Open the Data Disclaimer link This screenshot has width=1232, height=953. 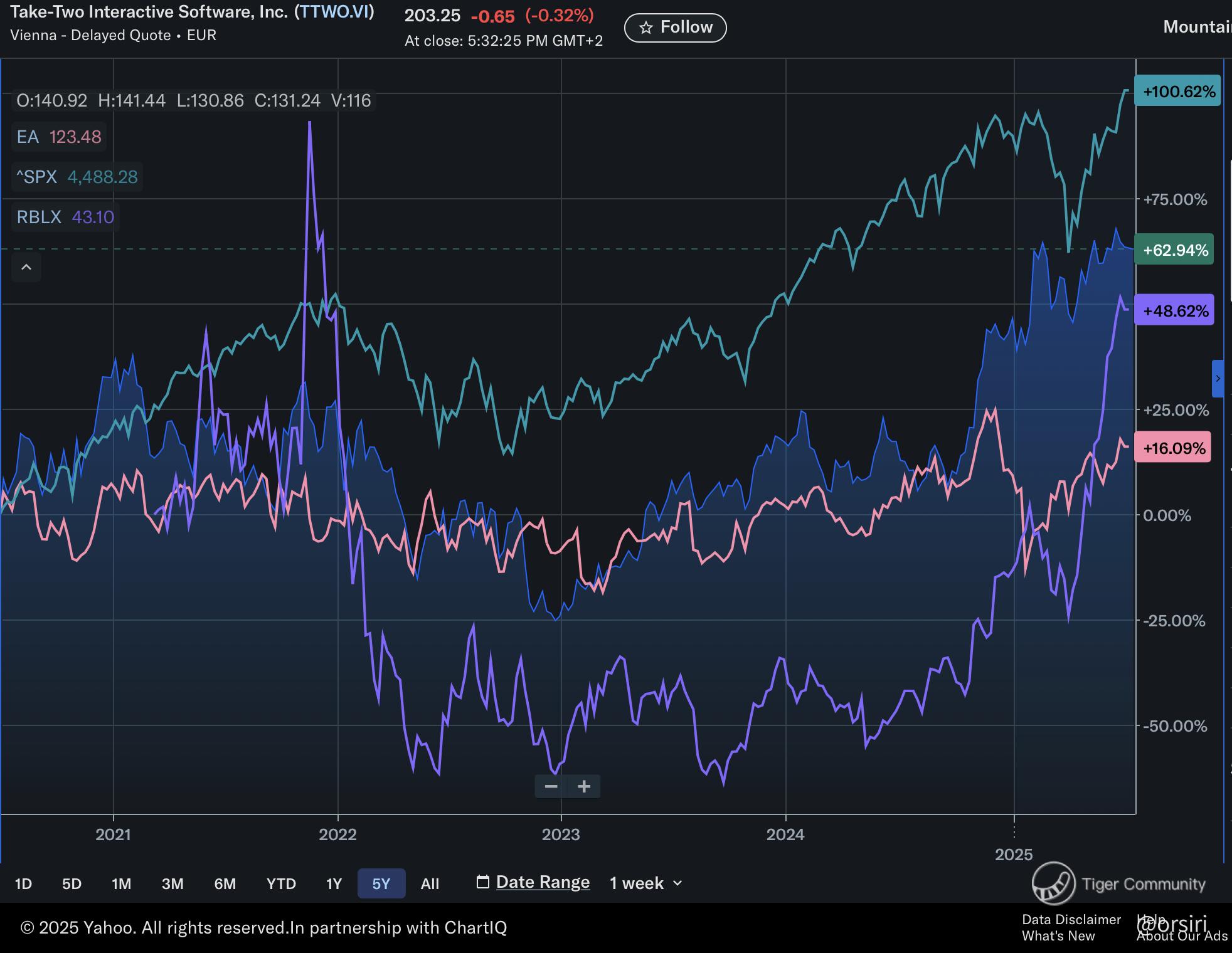tap(1071, 919)
